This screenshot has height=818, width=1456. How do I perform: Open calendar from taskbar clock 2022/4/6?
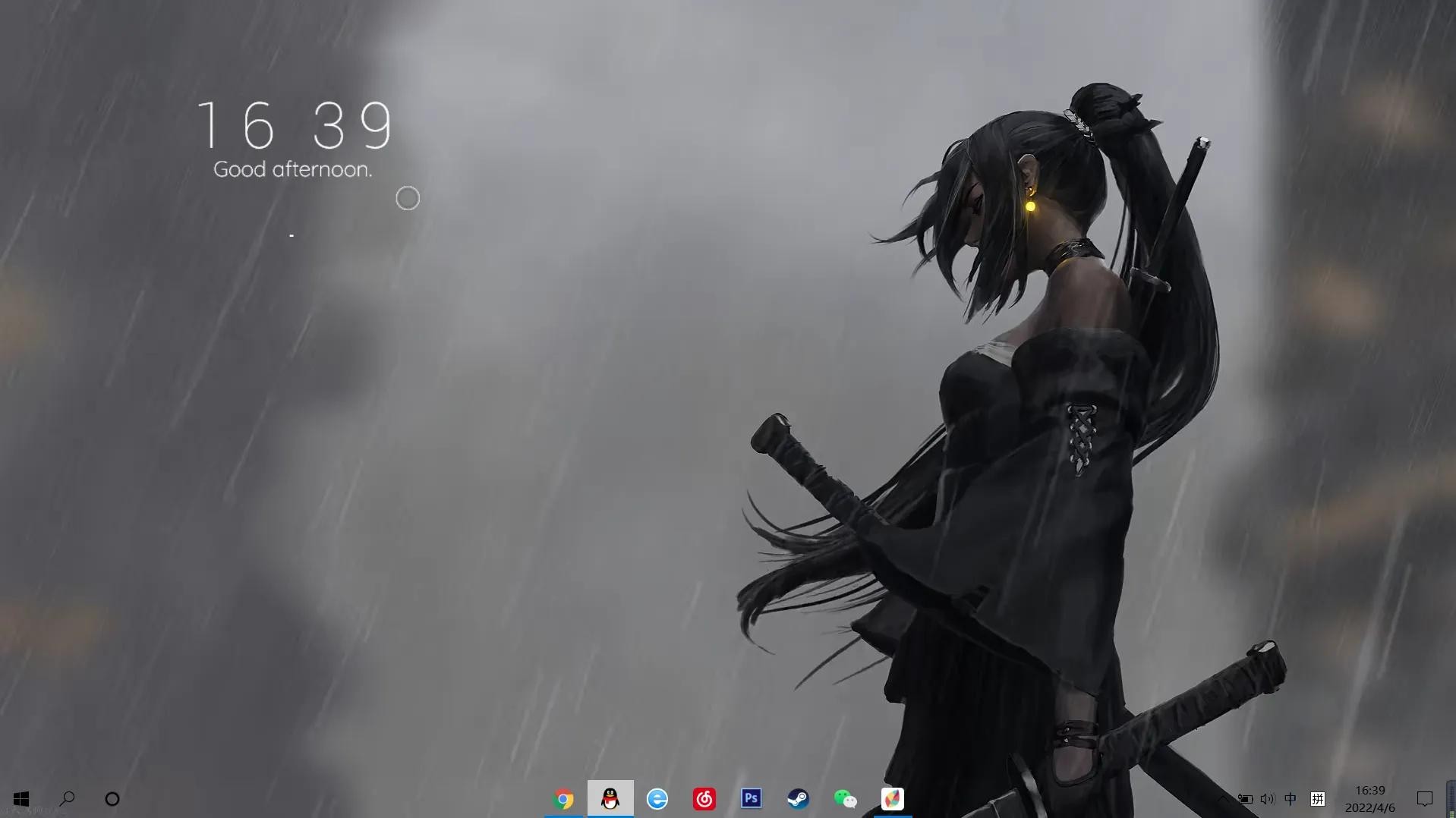click(1369, 799)
